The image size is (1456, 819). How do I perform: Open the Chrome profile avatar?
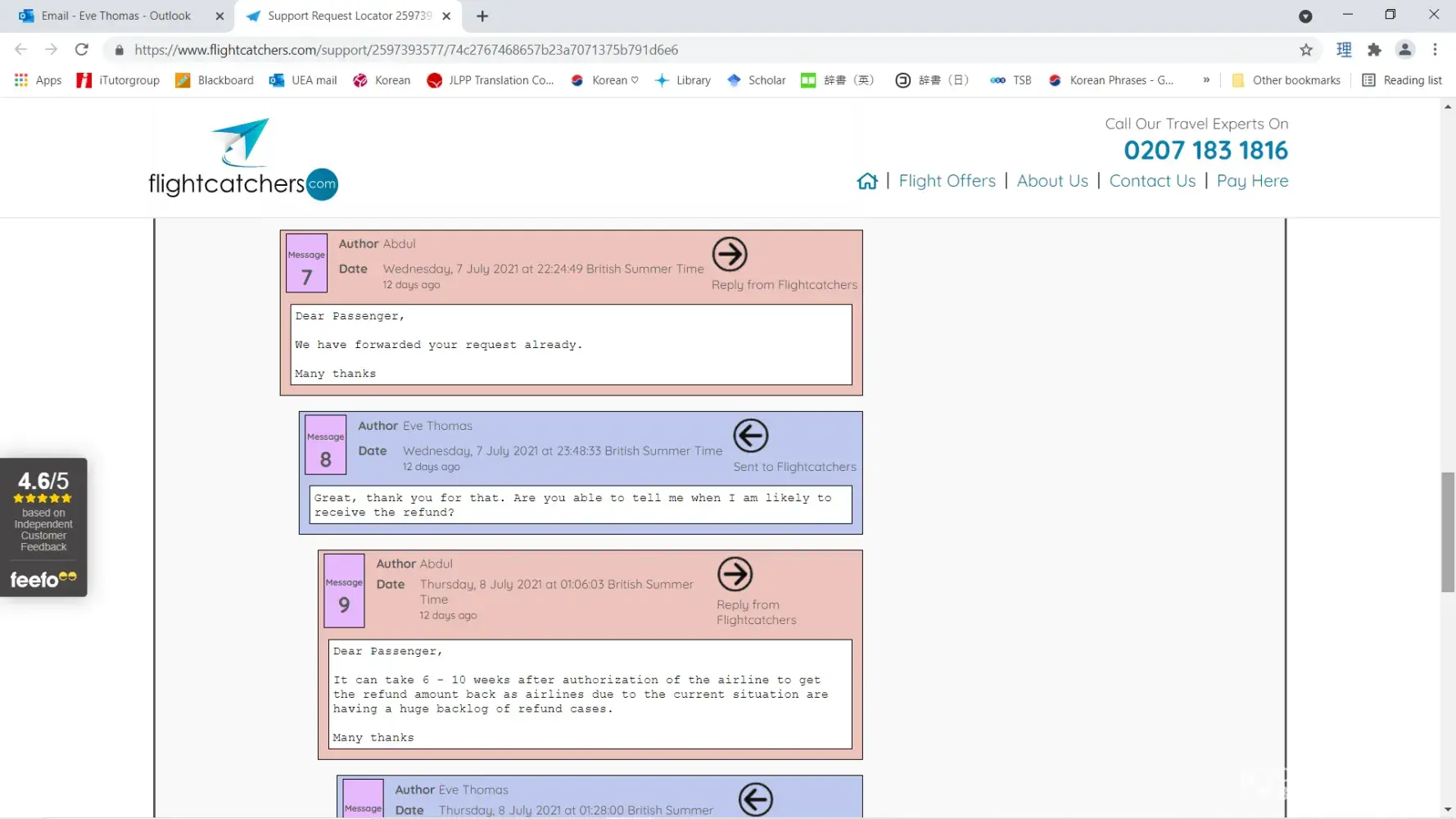(x=1404, y=50)
